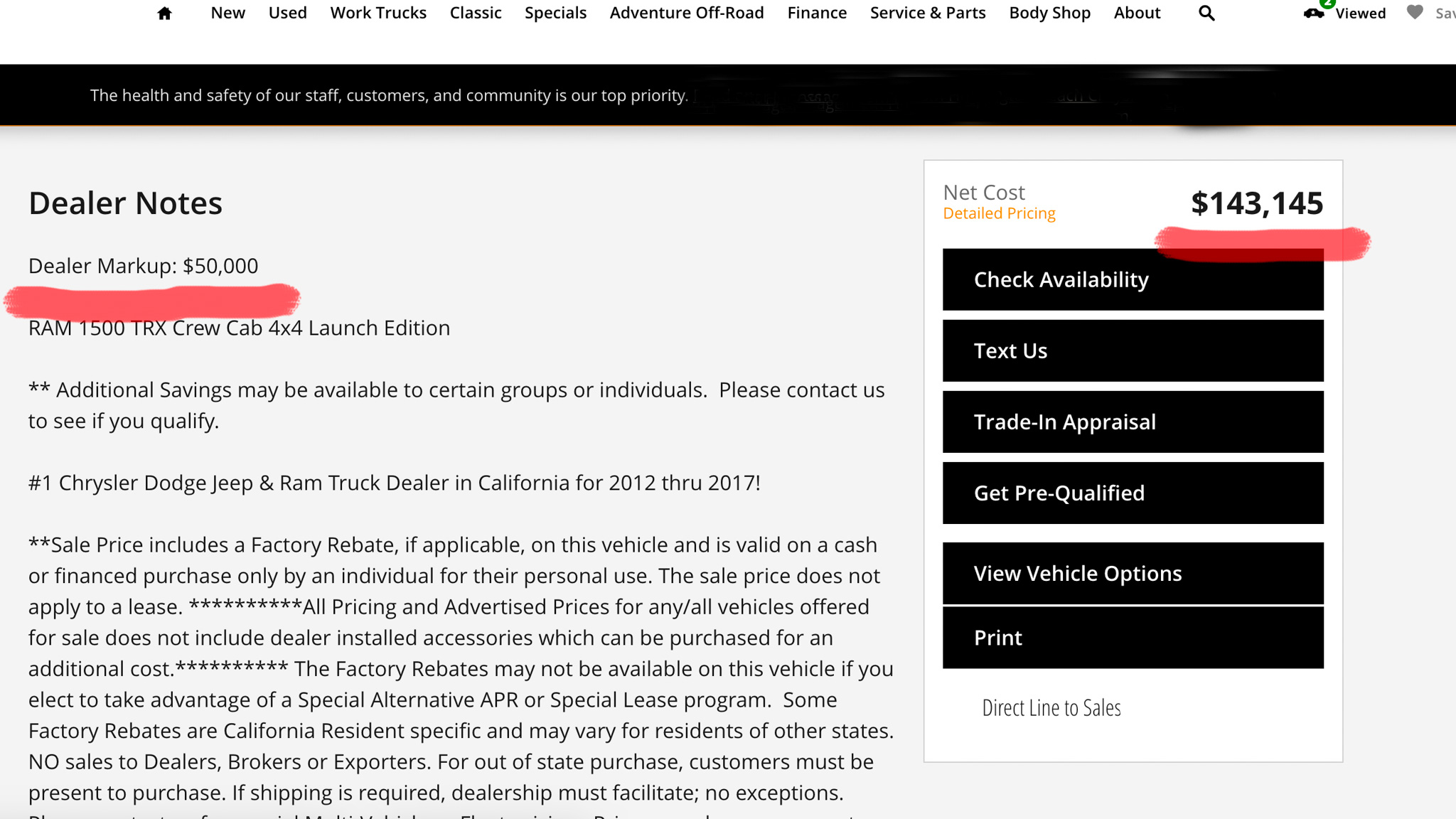Open the Used vehicles menu
Viewport: 1456px width, 819px height.
click(287, 13)
